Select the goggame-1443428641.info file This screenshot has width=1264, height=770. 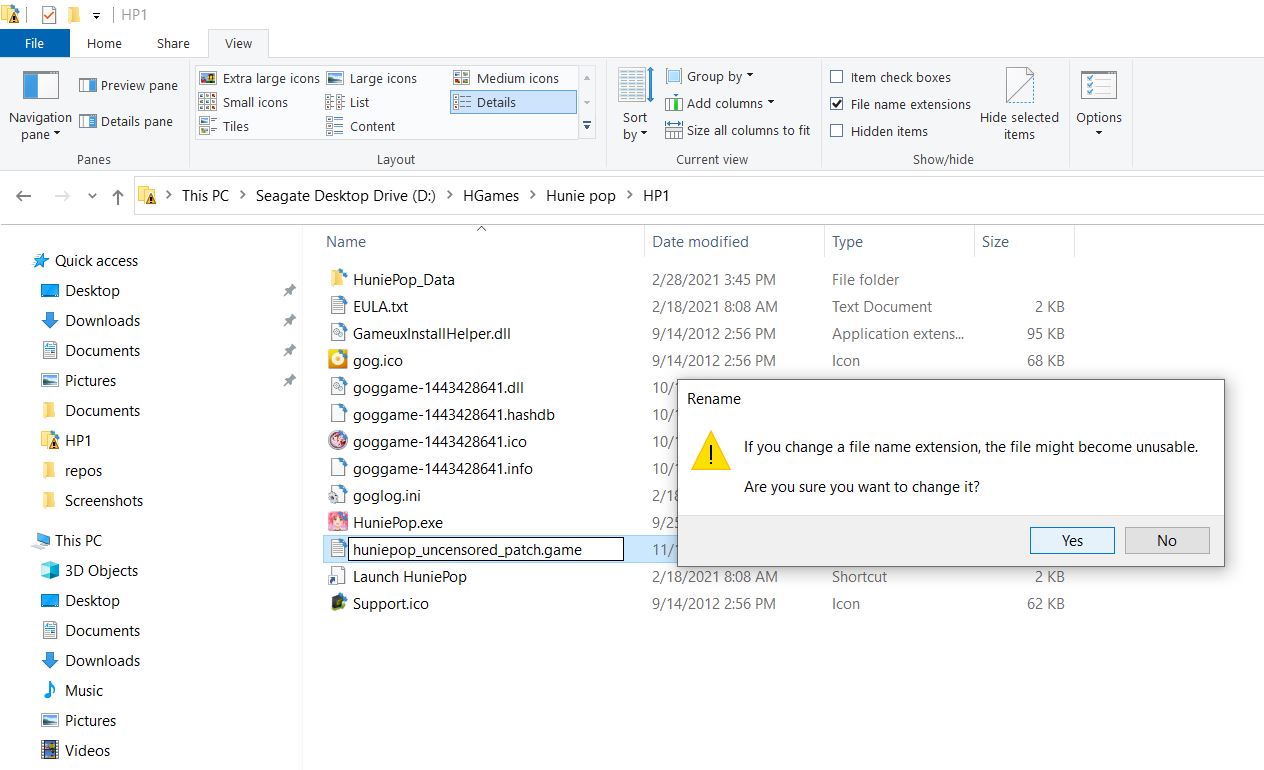[x=442, y=468]
